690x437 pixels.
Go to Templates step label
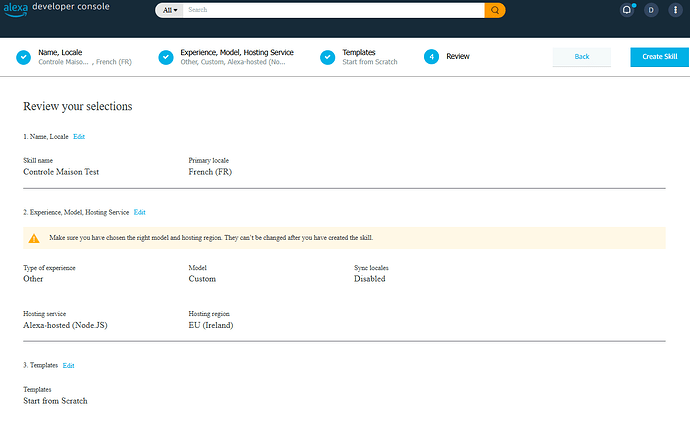pos(359,52)
